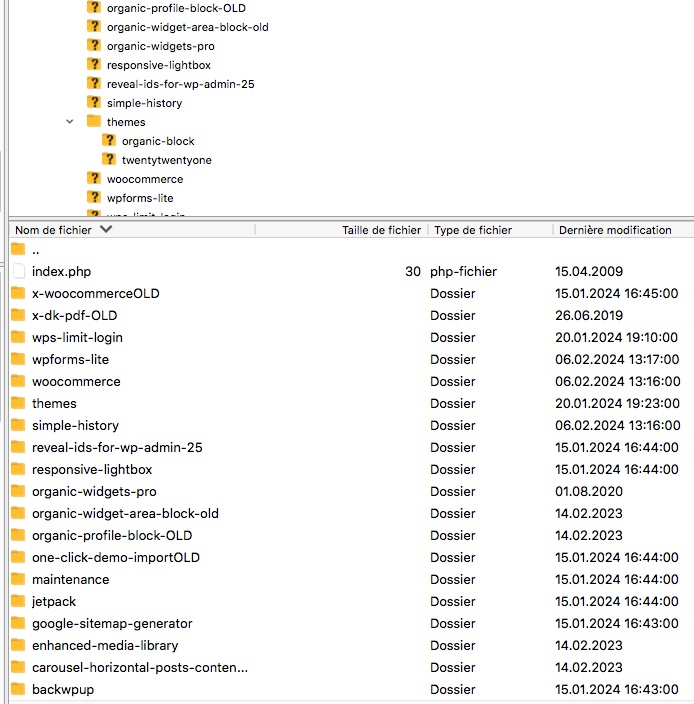Select index.php file name

point(61,272)
